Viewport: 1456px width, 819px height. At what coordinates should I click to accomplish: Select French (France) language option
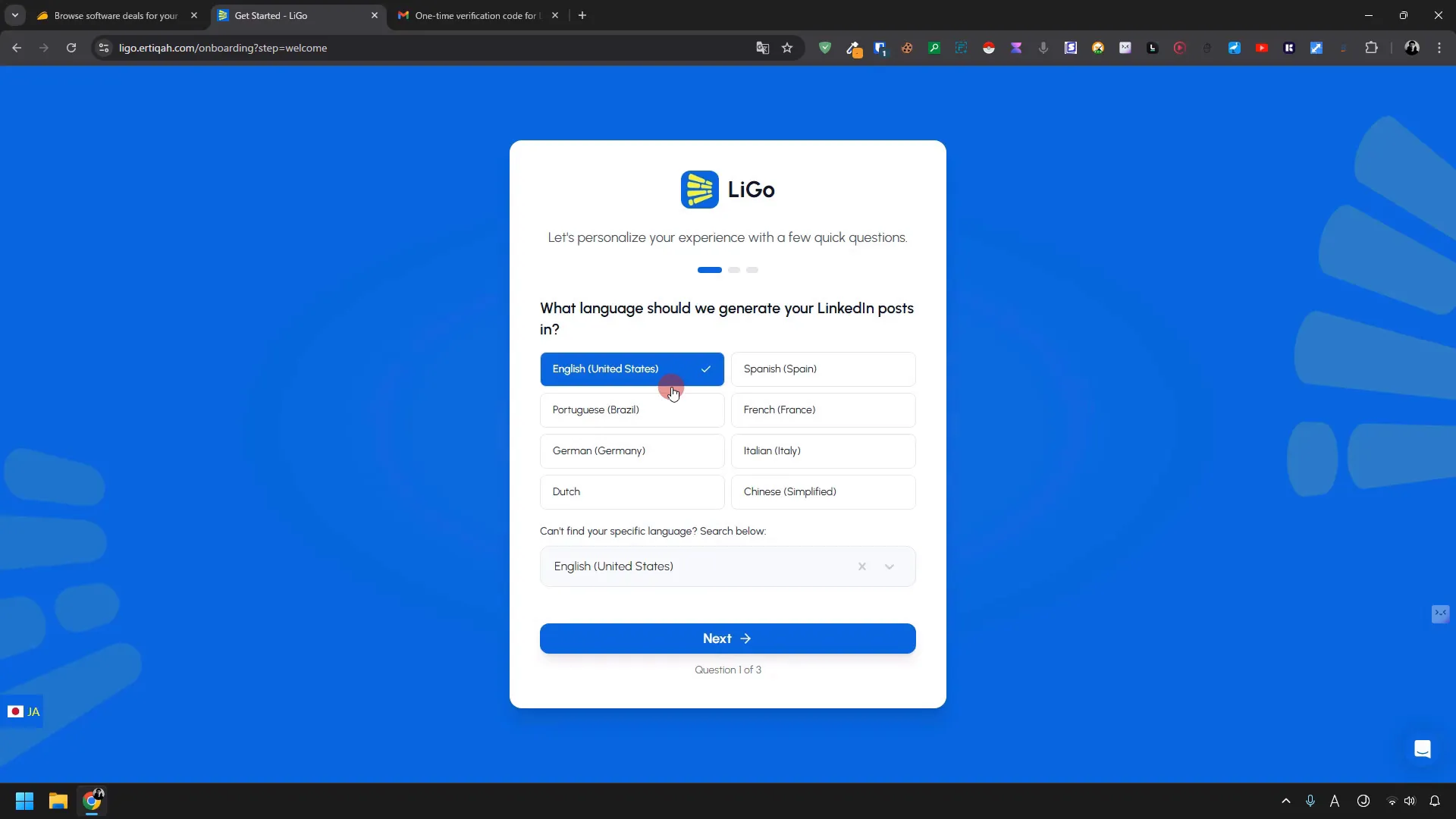tap(823, 409)
